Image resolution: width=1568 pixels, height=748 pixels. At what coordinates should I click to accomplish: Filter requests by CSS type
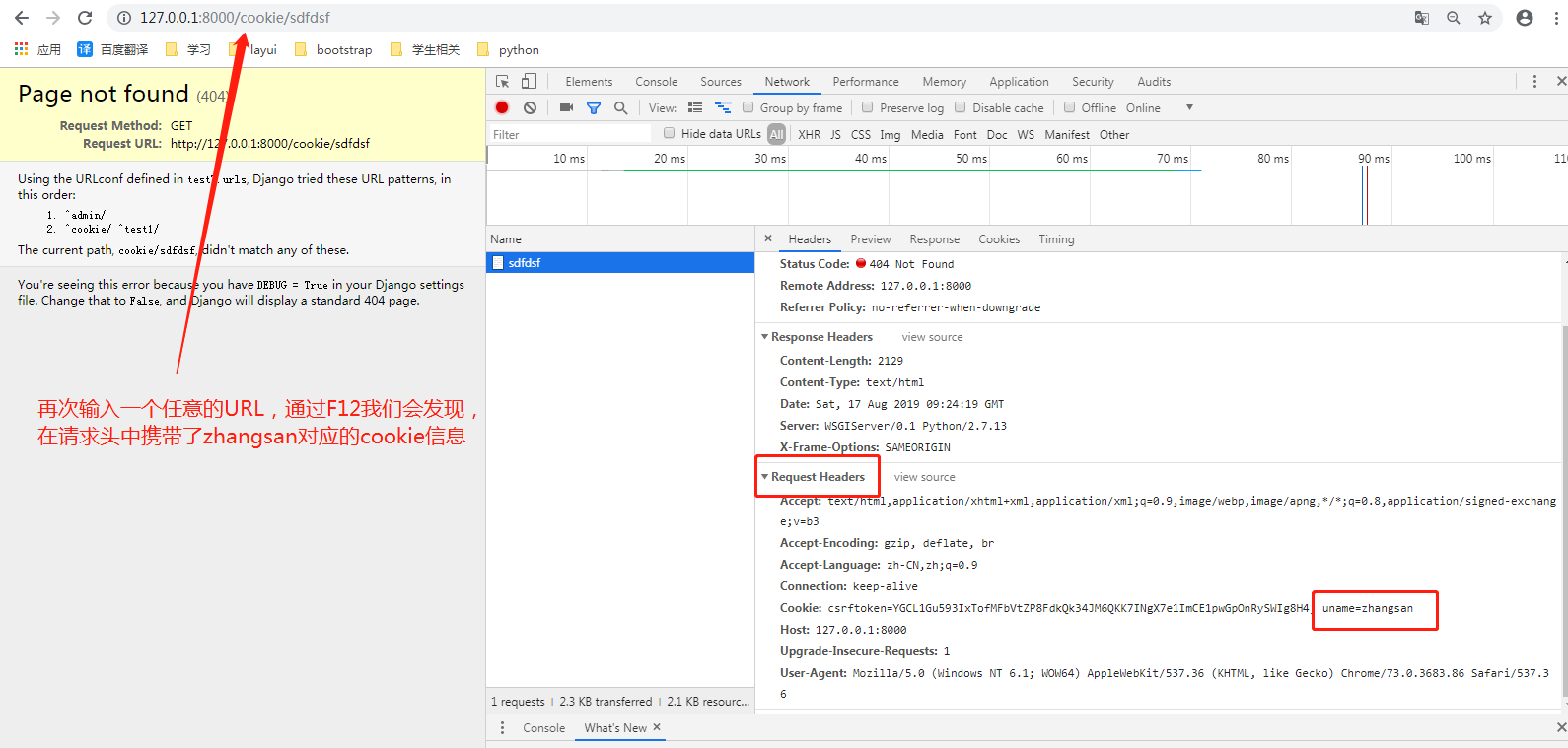tap(861, 134)
